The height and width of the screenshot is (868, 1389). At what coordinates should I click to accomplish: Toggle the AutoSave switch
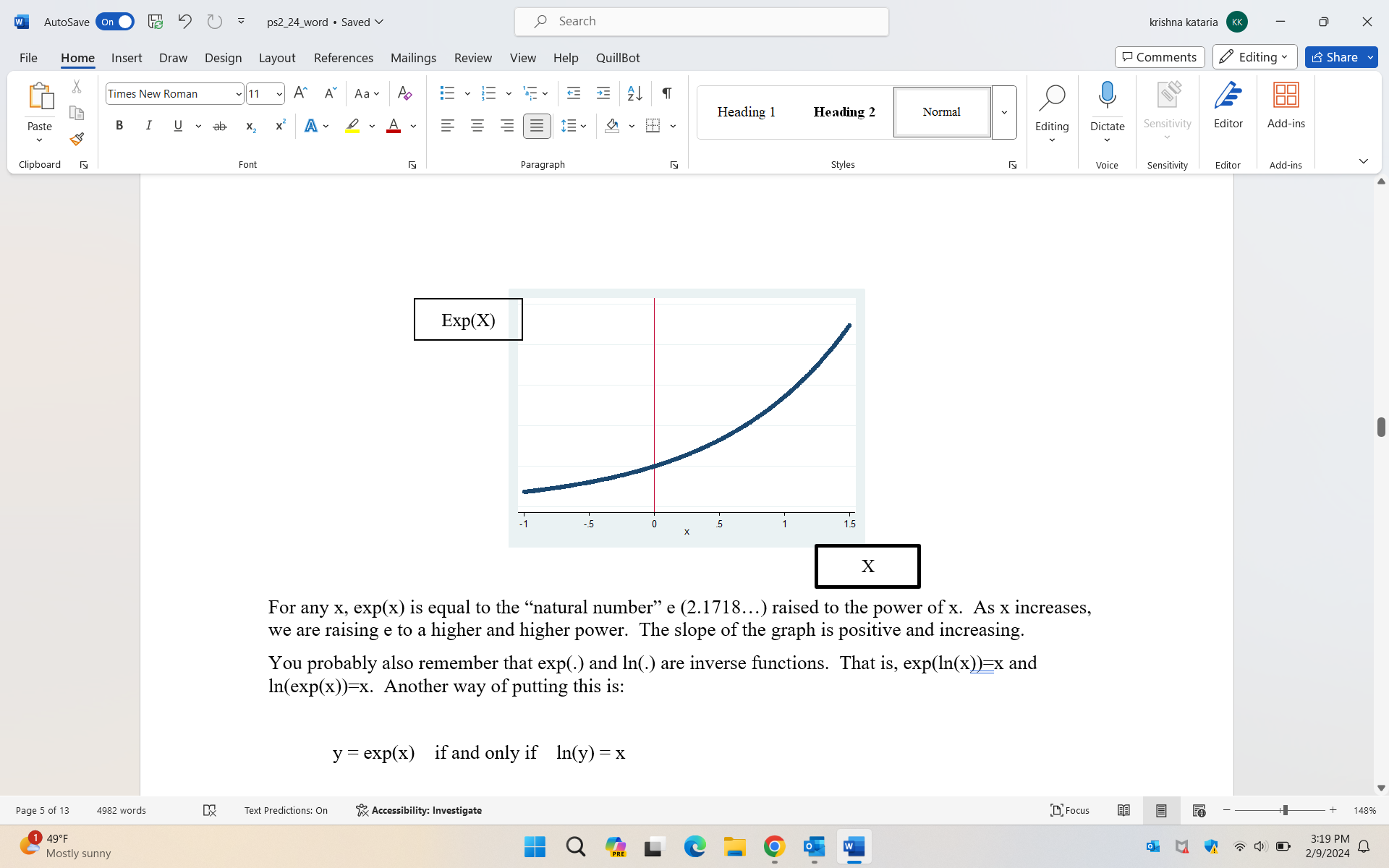tap(115, 22)
